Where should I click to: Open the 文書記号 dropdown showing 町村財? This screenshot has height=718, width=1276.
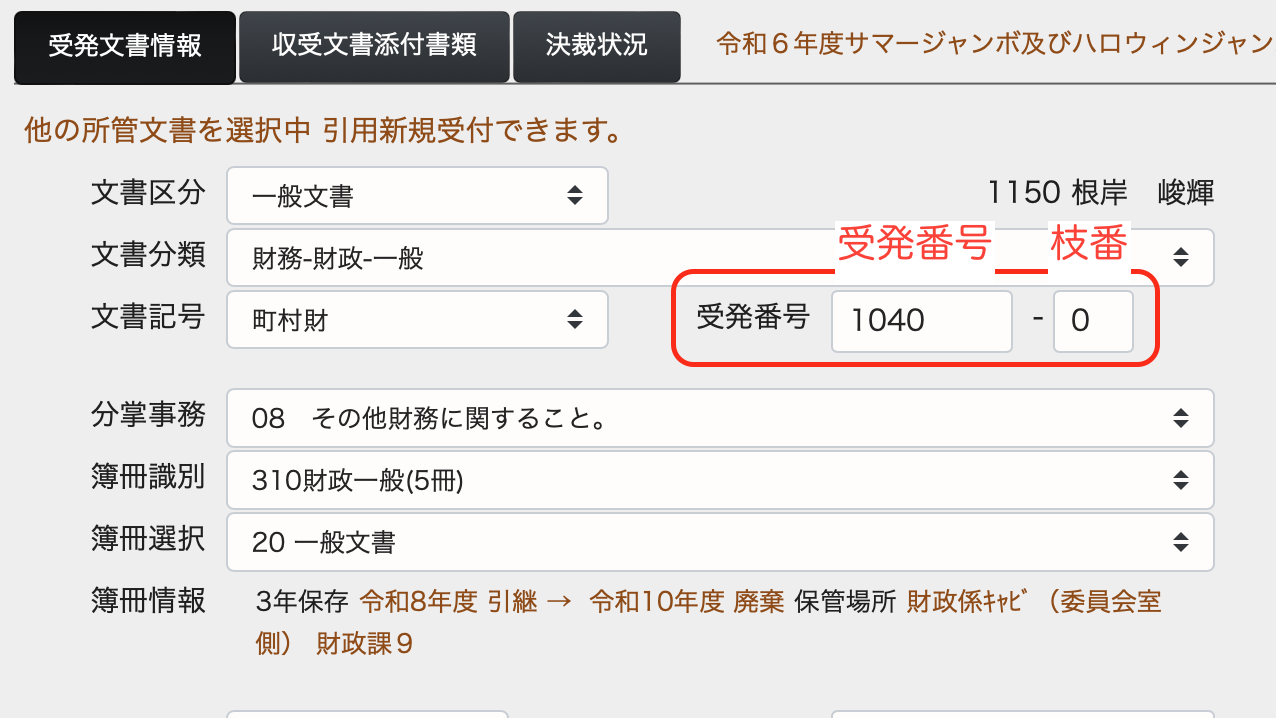click(x=417, y=320)
